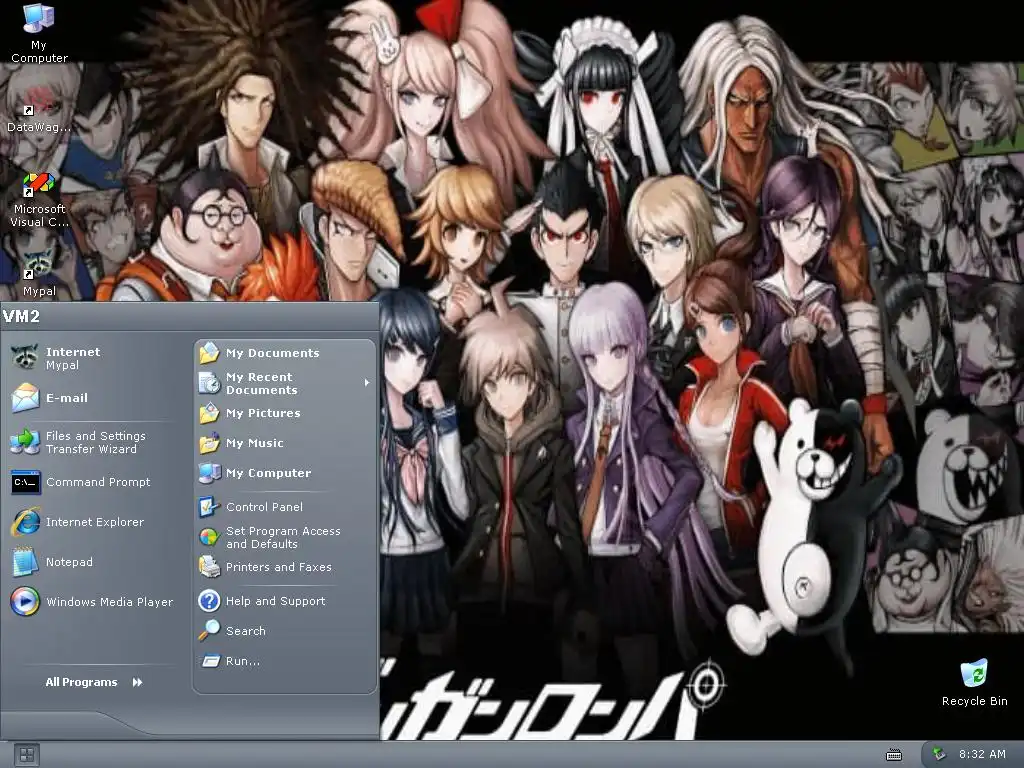
Task: Click the Help and Support question-mark icon
Action: [x=210, y=601]
